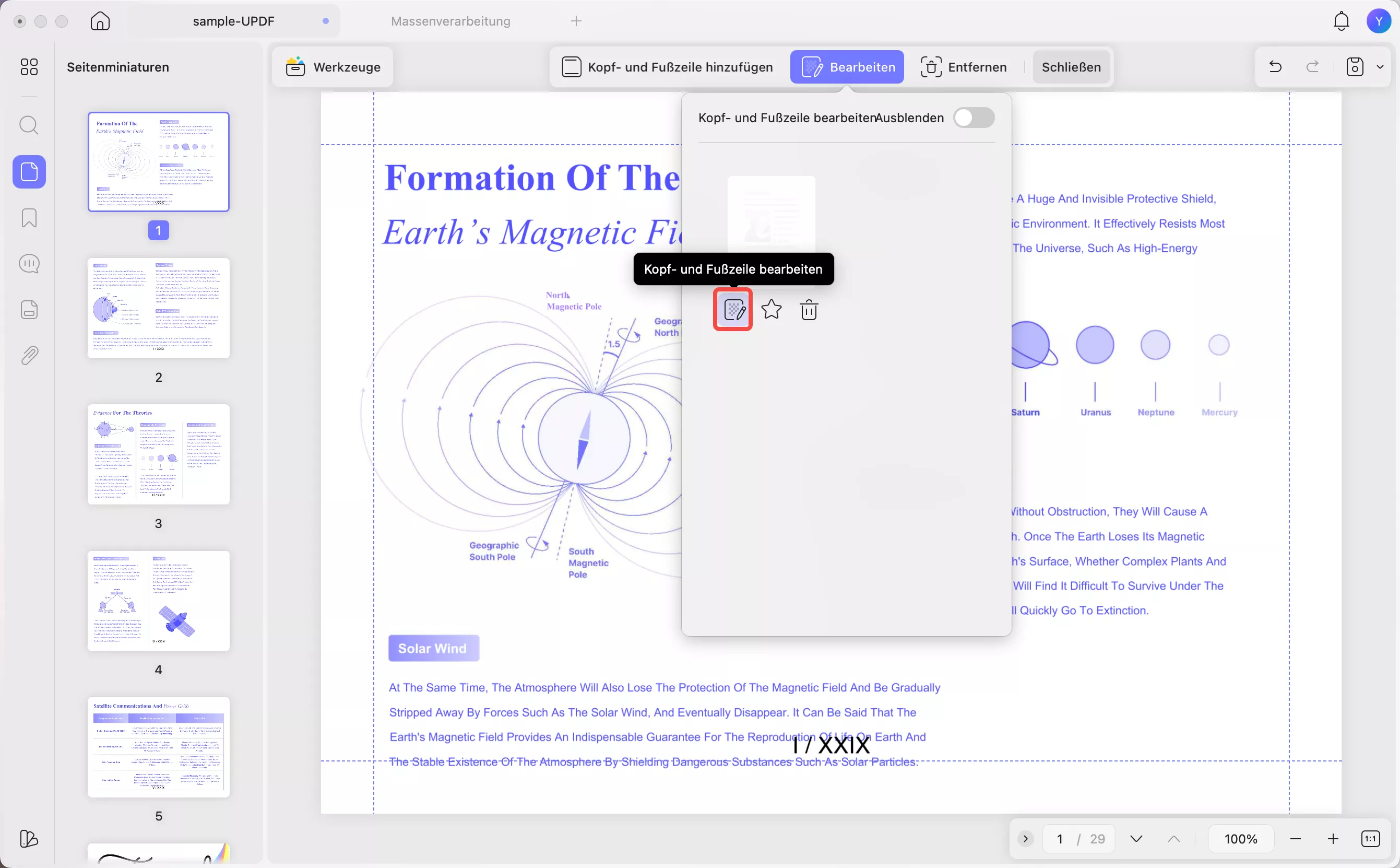Delete the header footer template with trash icon
This screenshot has height=868, width=1400.
809,310
